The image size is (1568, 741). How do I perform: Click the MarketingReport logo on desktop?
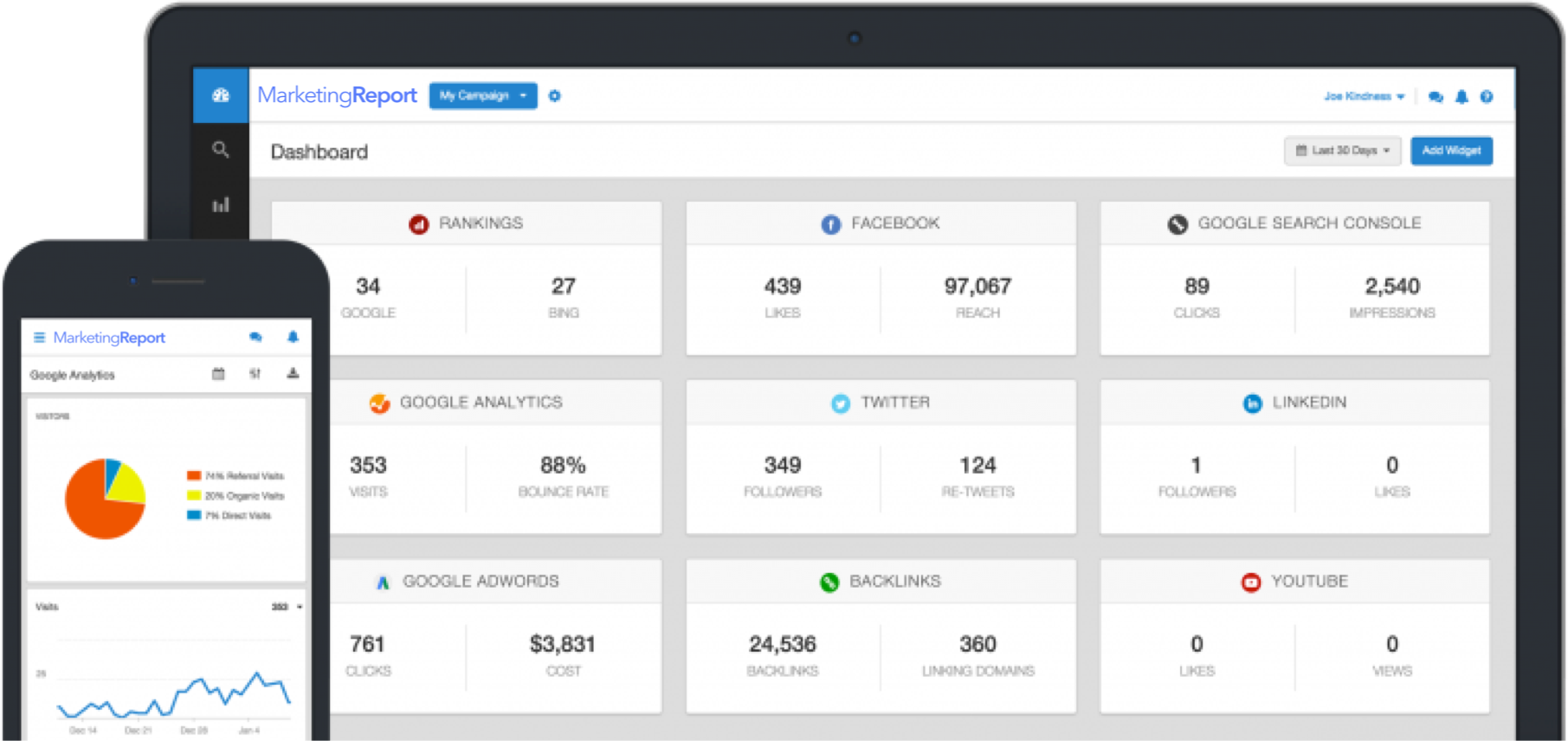(337, 95)
